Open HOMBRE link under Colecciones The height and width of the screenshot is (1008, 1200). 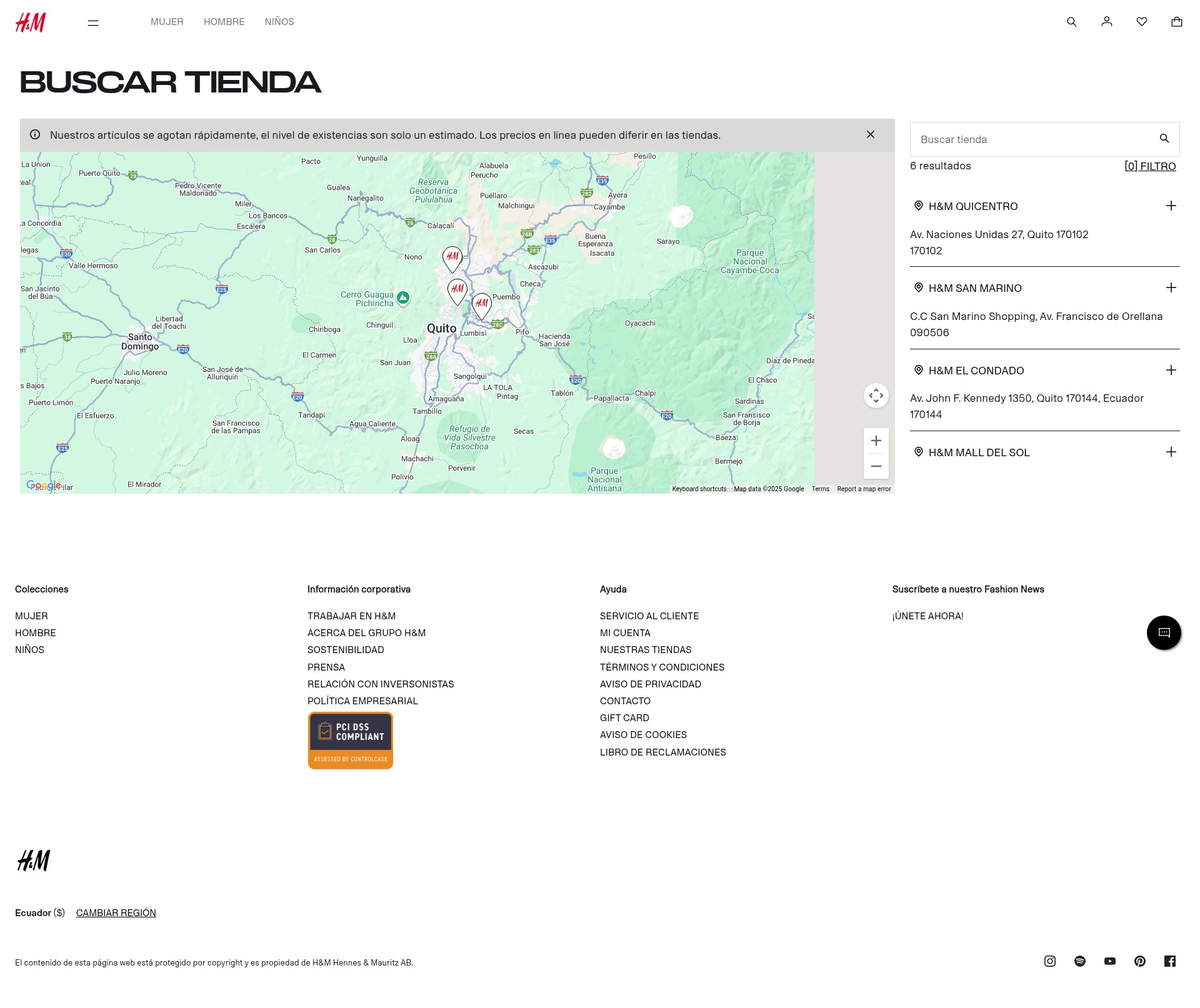click(x=36, y=633)
